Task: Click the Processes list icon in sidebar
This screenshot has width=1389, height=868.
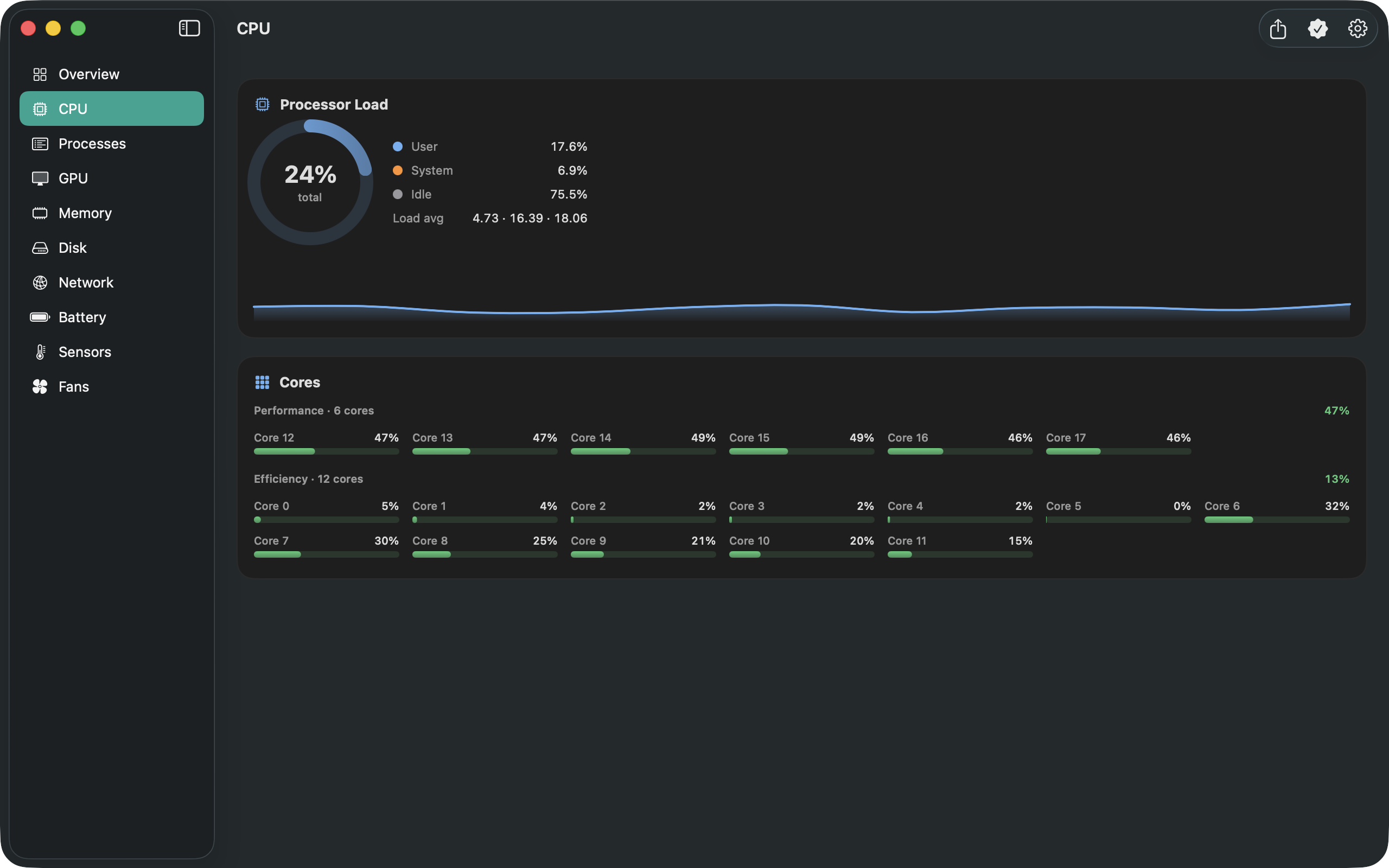Action: pos(40,144)
